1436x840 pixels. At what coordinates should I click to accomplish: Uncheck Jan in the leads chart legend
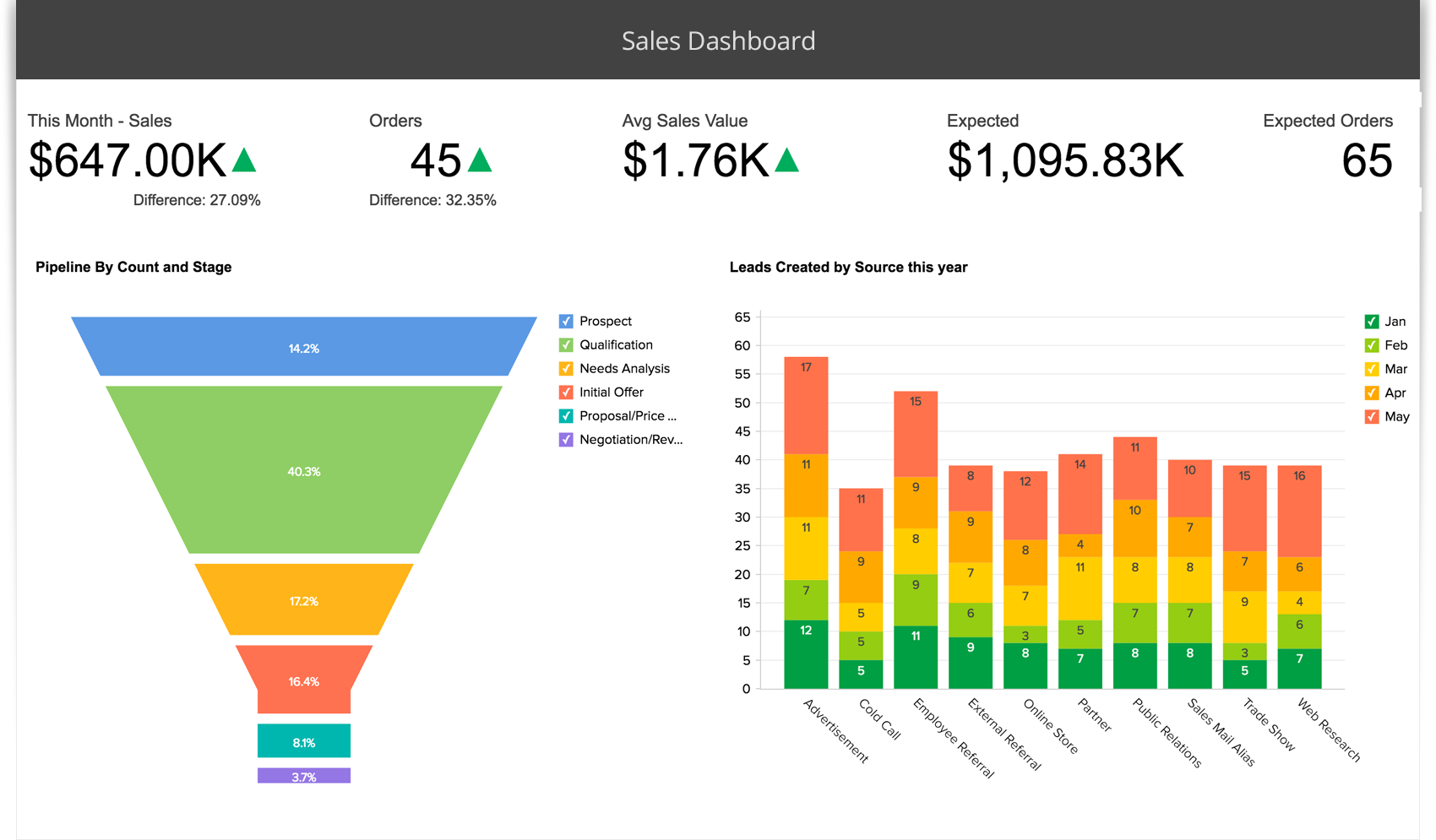1372,321
